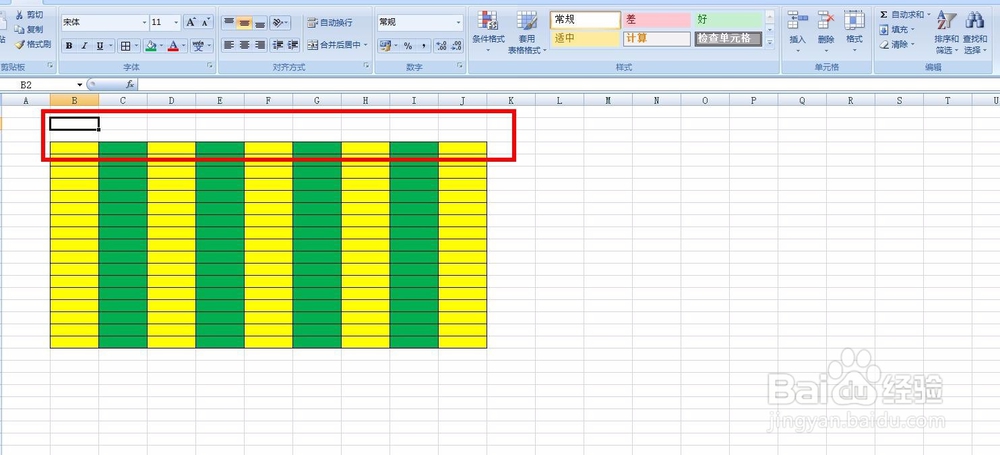Image resolution: width=1000 pixels, height=455 pixels.
Task: Click Find and Select (查找和选择)
Action: 974,32
